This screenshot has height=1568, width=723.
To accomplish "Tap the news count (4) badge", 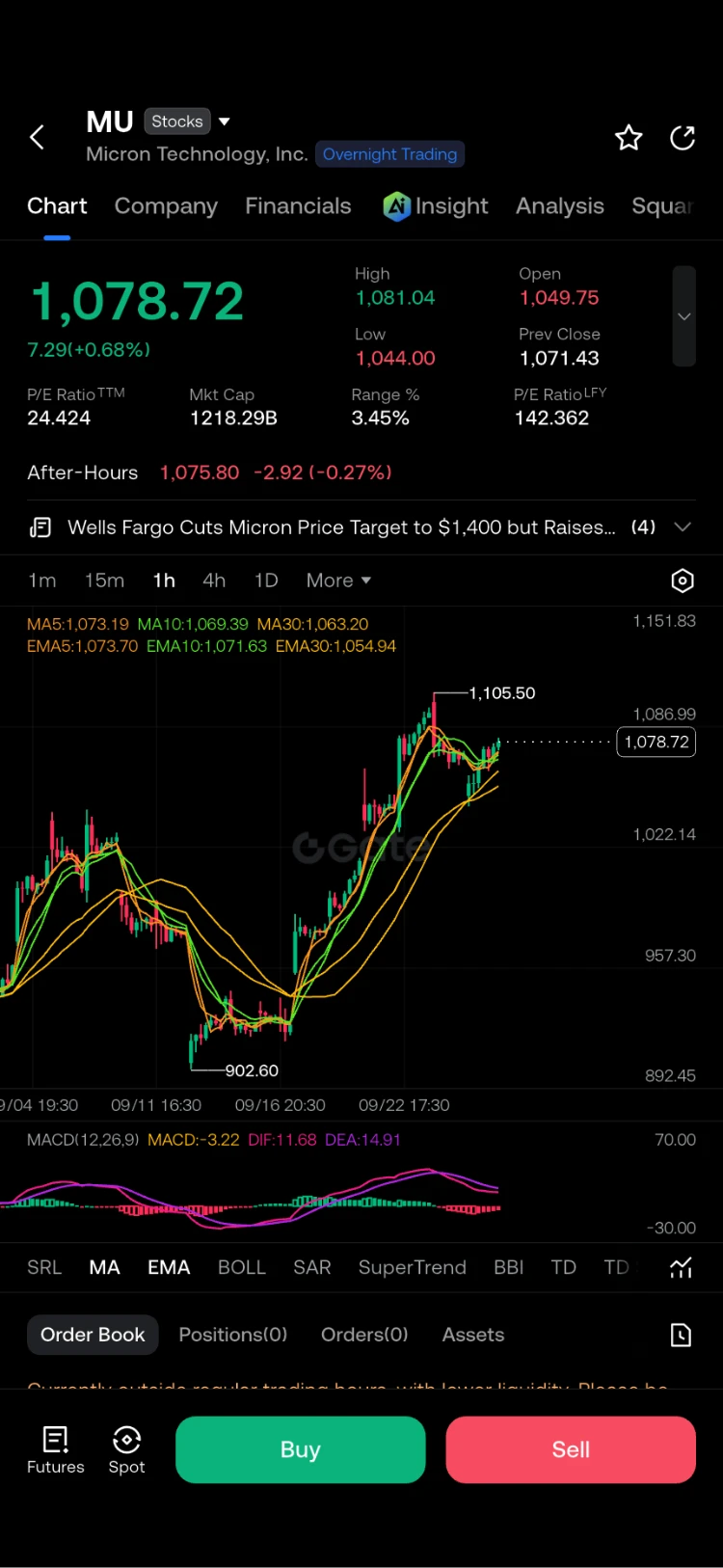I will coord(643,527).
